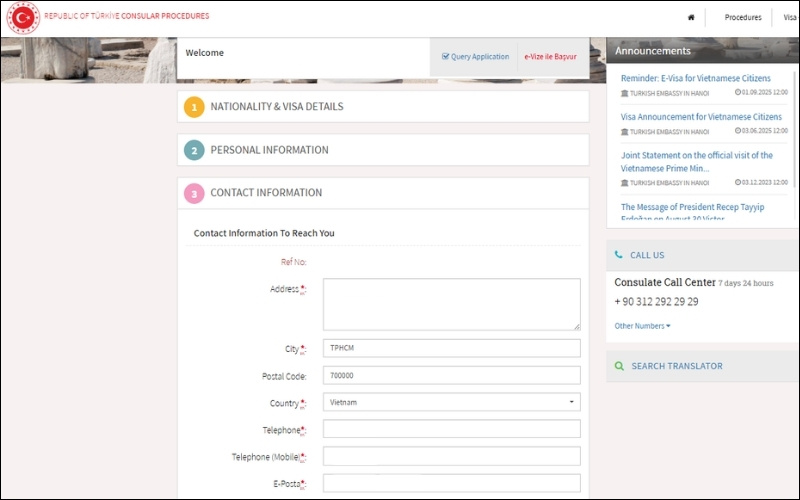
Task: Open Reminder: E-Visa for Vietnamese Citizens
Action: point(697,78)
